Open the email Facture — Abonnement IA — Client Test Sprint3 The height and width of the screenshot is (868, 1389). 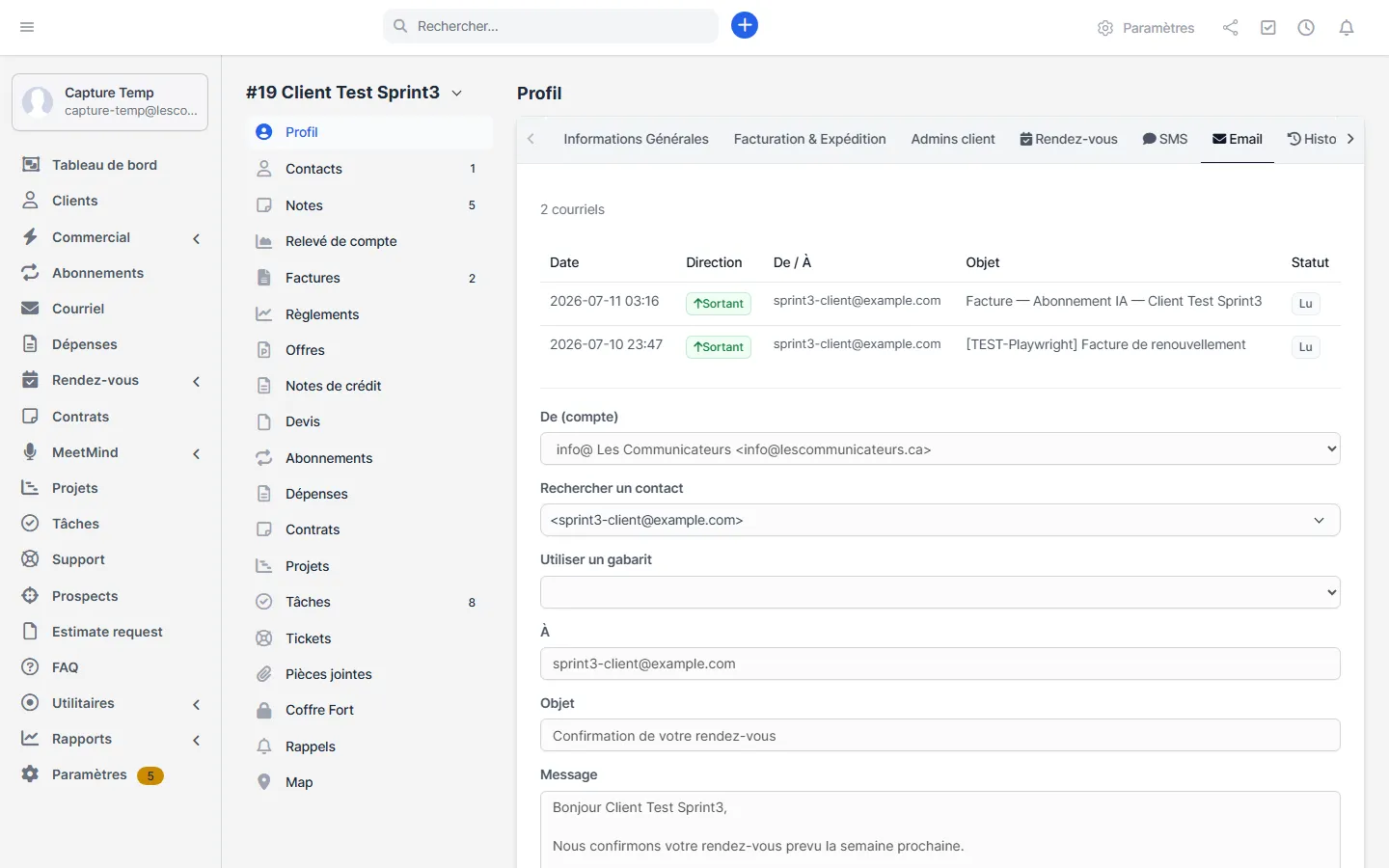pos(1113,301)
